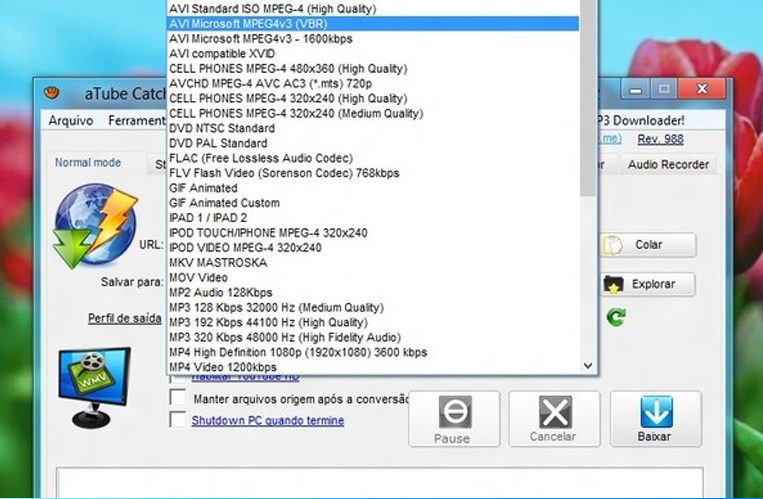763x499 pixels.
Task: Pick IPAD 1 / IPAD 2 profile
Action: 373,218
